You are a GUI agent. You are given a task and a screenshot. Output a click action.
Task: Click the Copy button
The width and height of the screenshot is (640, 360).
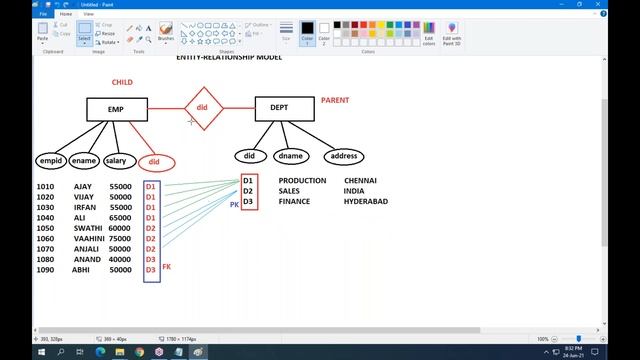62,33
